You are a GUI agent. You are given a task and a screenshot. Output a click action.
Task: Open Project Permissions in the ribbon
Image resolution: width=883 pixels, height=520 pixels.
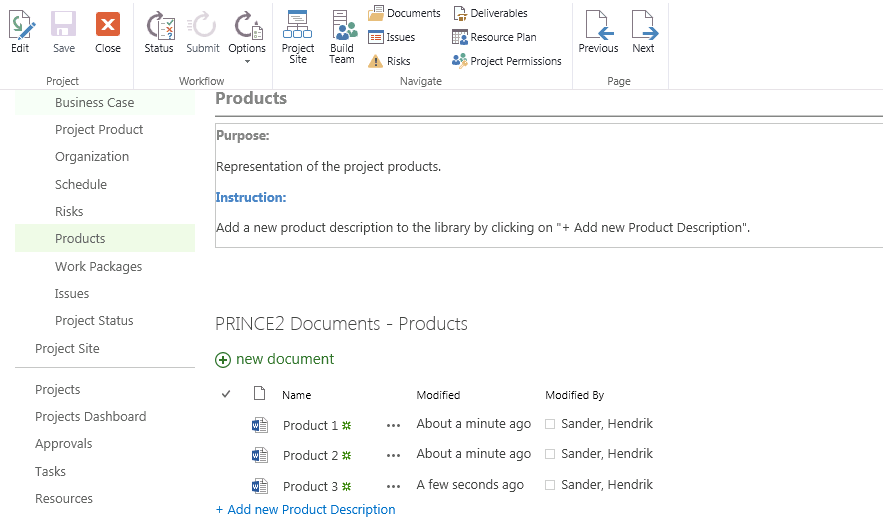click(506, 61)
